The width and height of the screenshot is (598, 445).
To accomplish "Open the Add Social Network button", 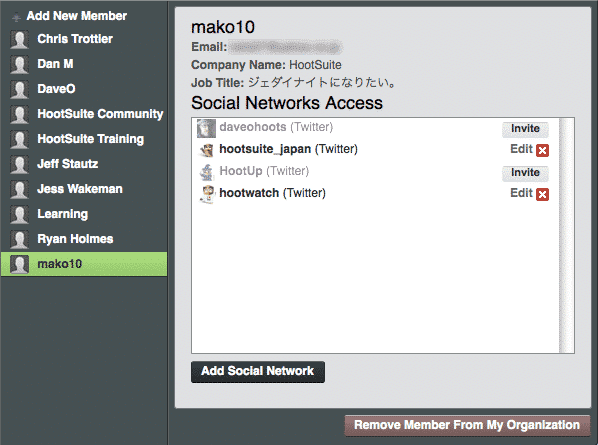I will coord(258,371).
